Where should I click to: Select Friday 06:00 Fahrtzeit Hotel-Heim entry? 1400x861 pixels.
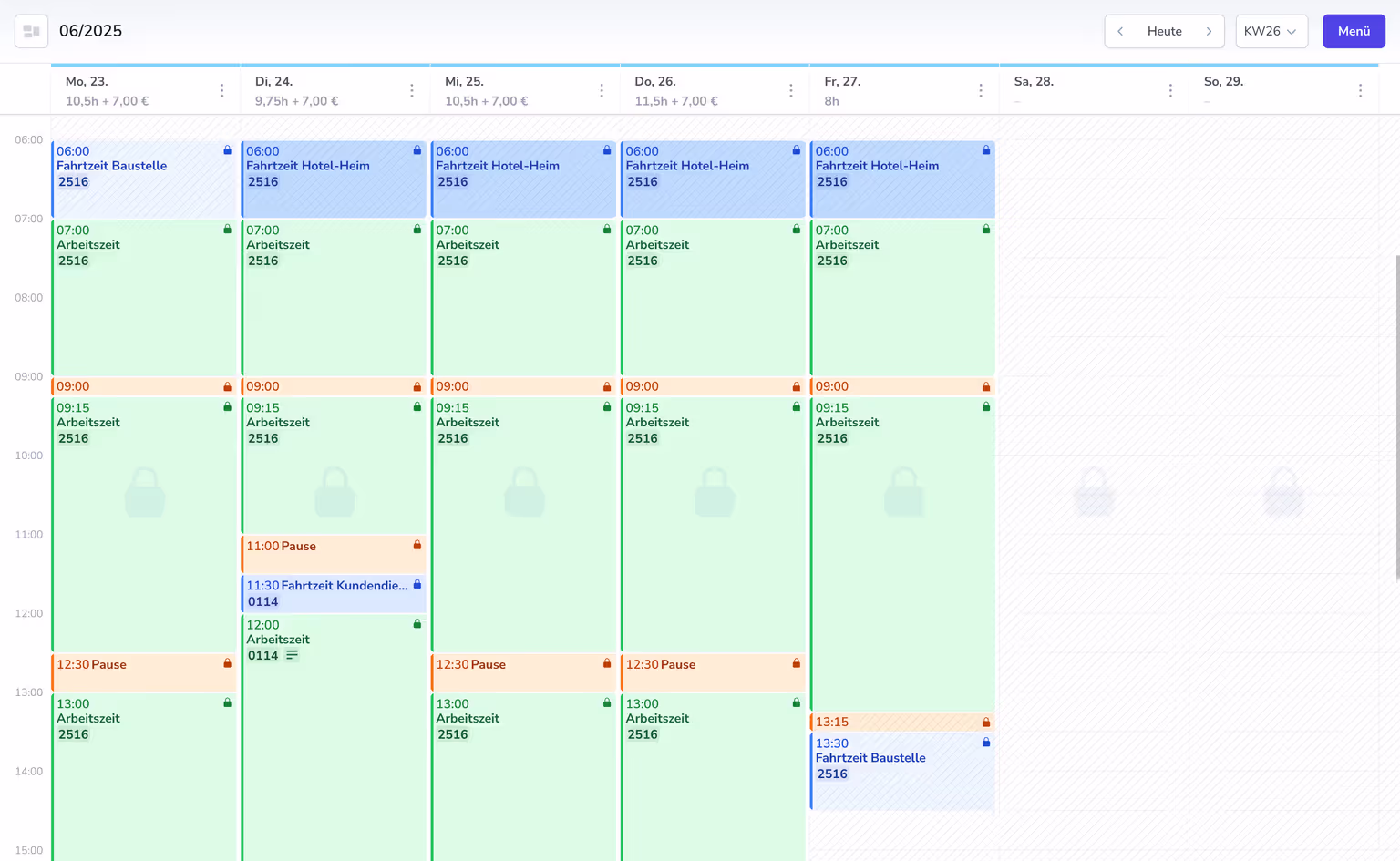[902, 179]
